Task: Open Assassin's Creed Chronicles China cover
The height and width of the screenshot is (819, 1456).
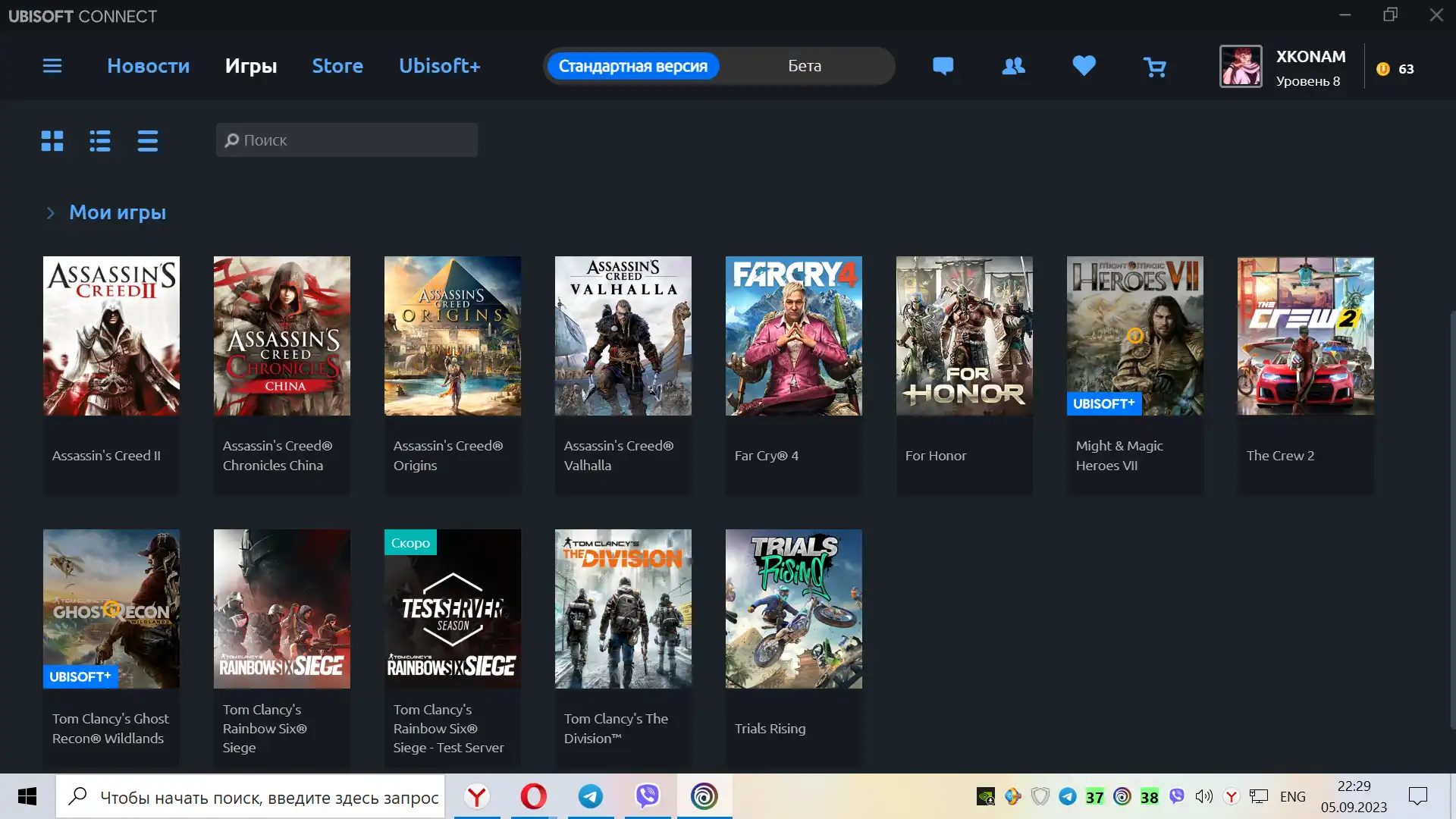Action: coord(282,336)
